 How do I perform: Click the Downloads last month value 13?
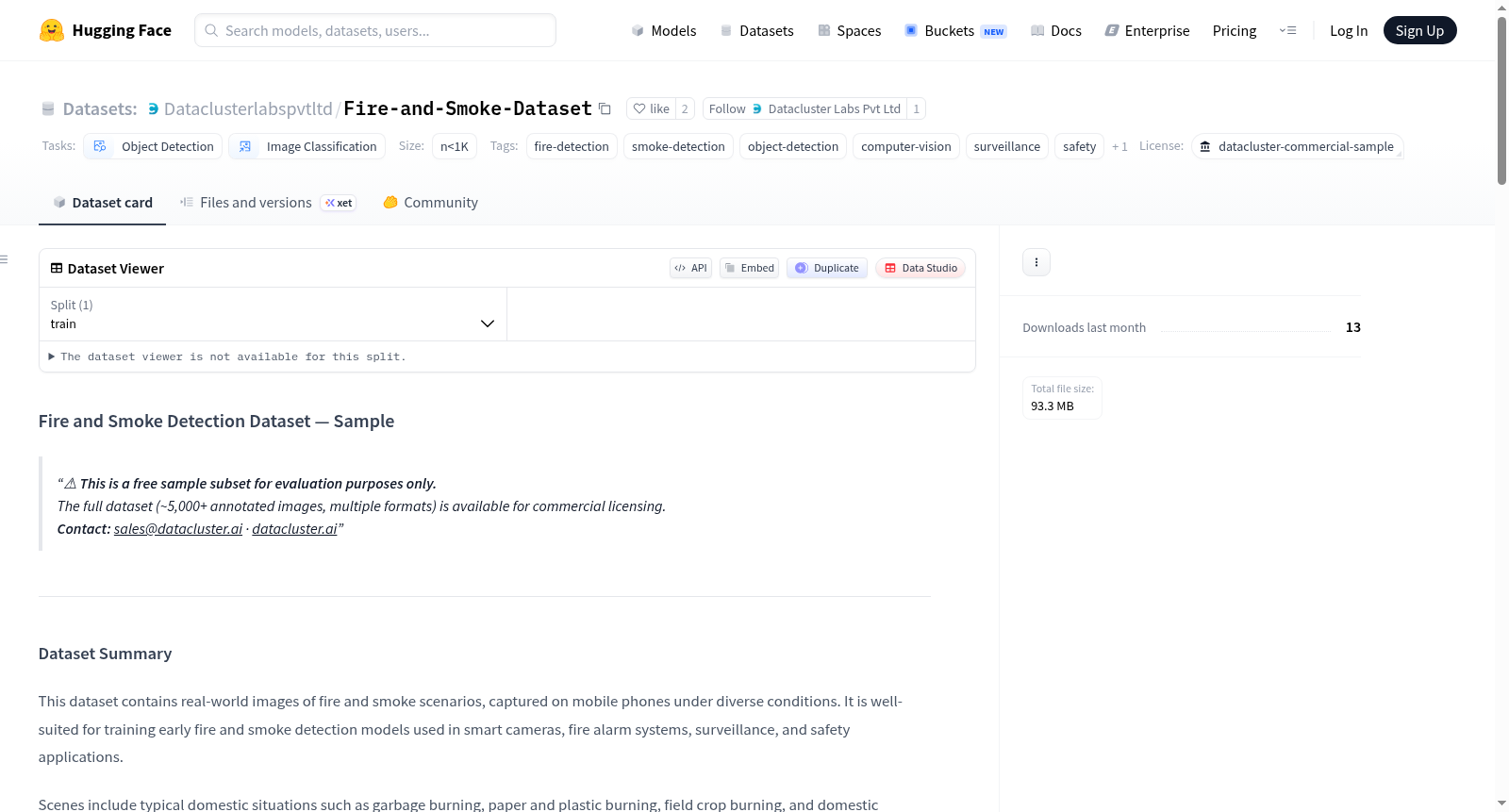(1353, 327)
